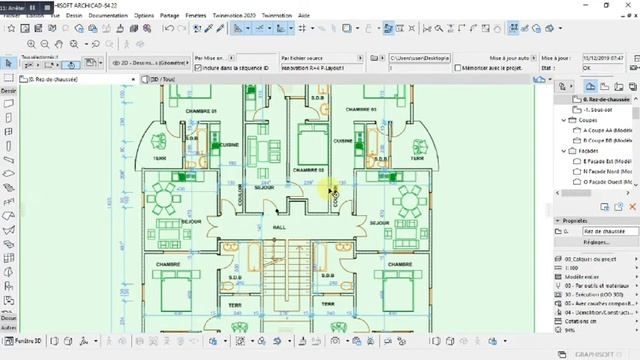The image size is (640, 360).
Task: Select 'N Façade Nord' in navigator tree
Action: (602, 171)
